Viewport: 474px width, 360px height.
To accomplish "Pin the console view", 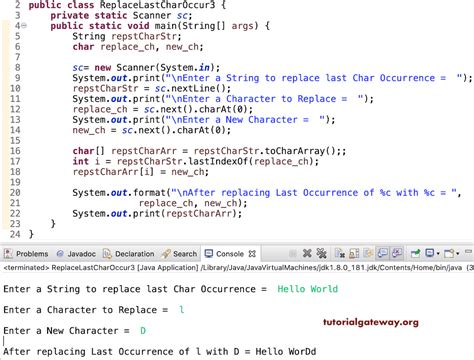I will pyautogui.click(x=415, y=254).
